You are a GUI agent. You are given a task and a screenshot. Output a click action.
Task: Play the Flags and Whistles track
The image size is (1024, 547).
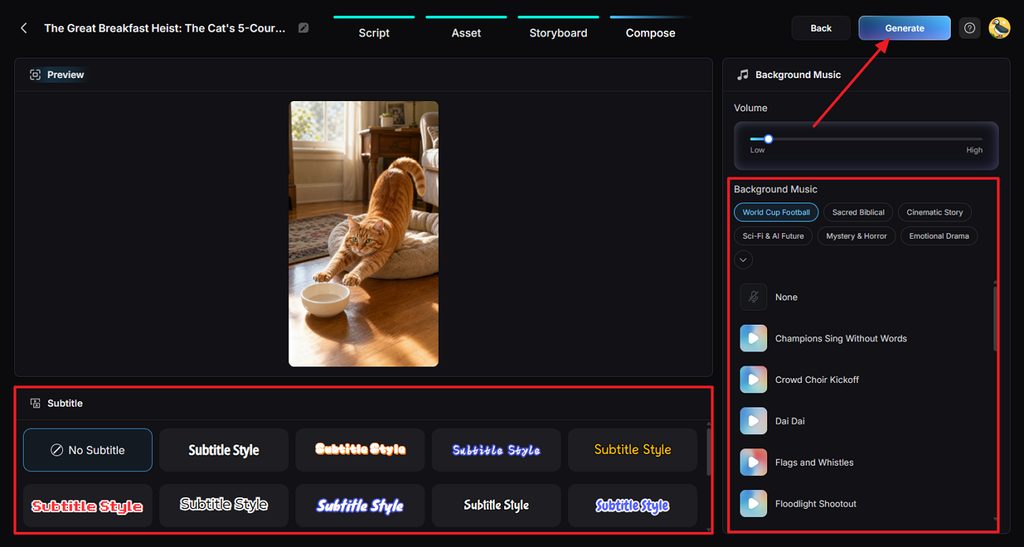(x=753, y=462)
